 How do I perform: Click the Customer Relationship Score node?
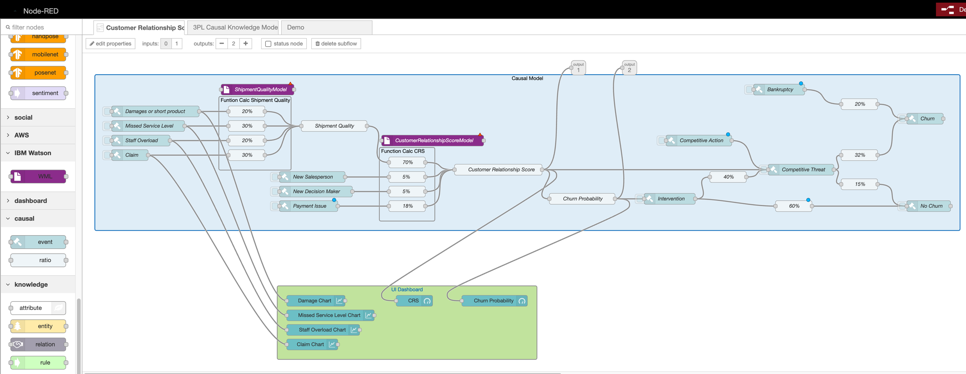pyautogui.click(x=499, y=169)
